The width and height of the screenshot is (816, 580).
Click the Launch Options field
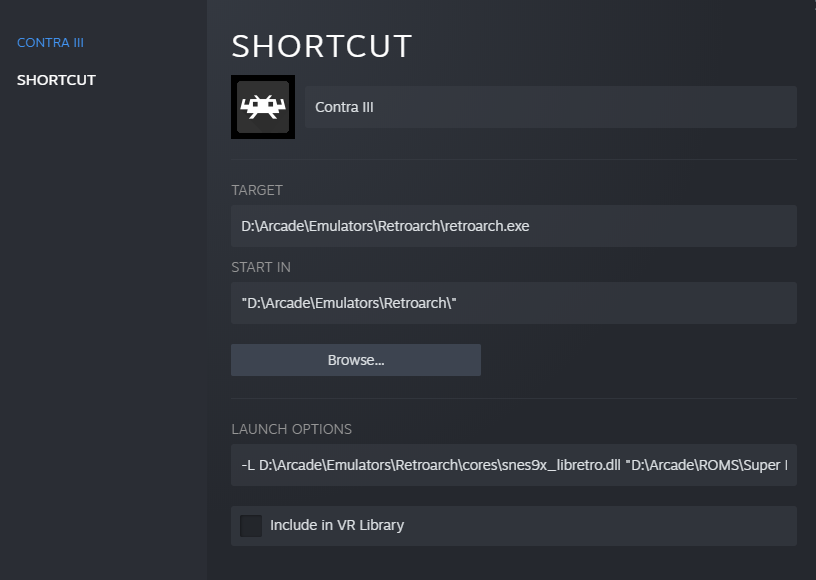514,465
